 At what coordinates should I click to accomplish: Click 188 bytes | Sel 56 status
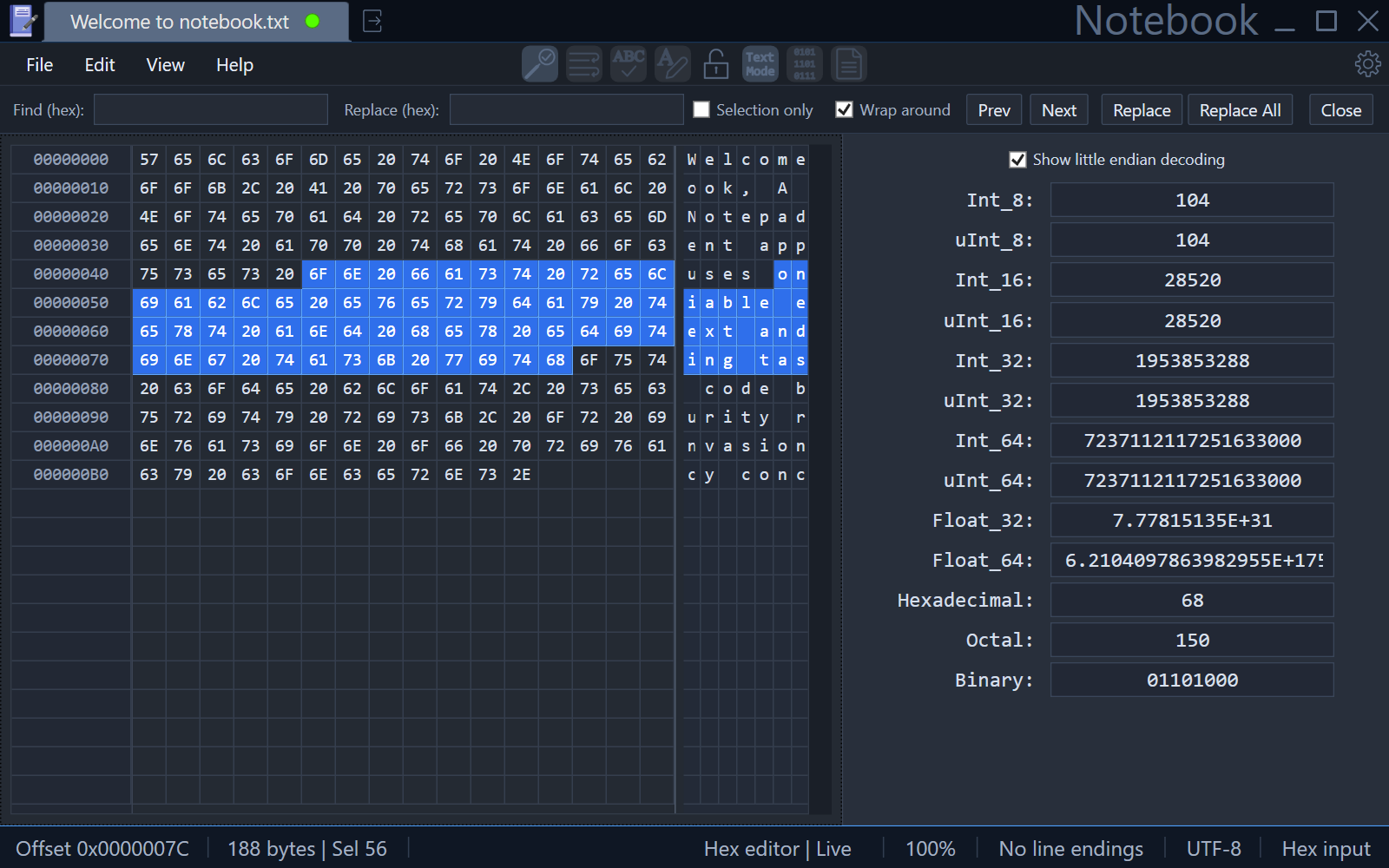[x=307, y=849]
